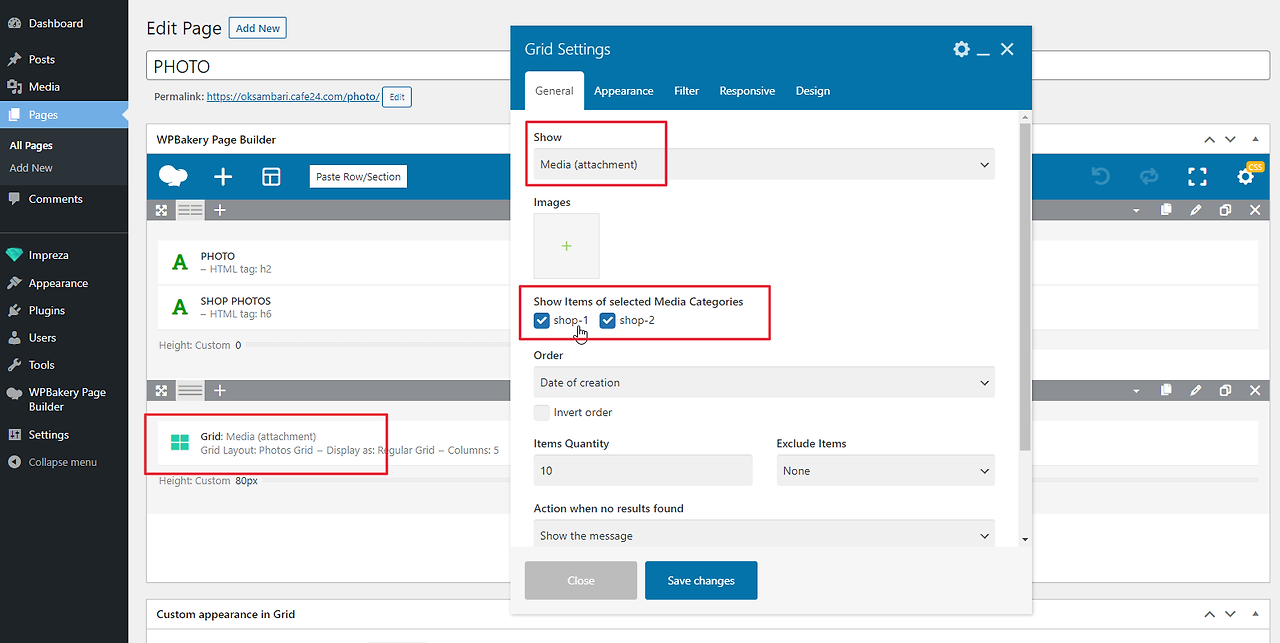Switch to the Responsive tab
The height and width of the screenshot is (643, 1280).
pyautogui.click(x=747, y=91)
